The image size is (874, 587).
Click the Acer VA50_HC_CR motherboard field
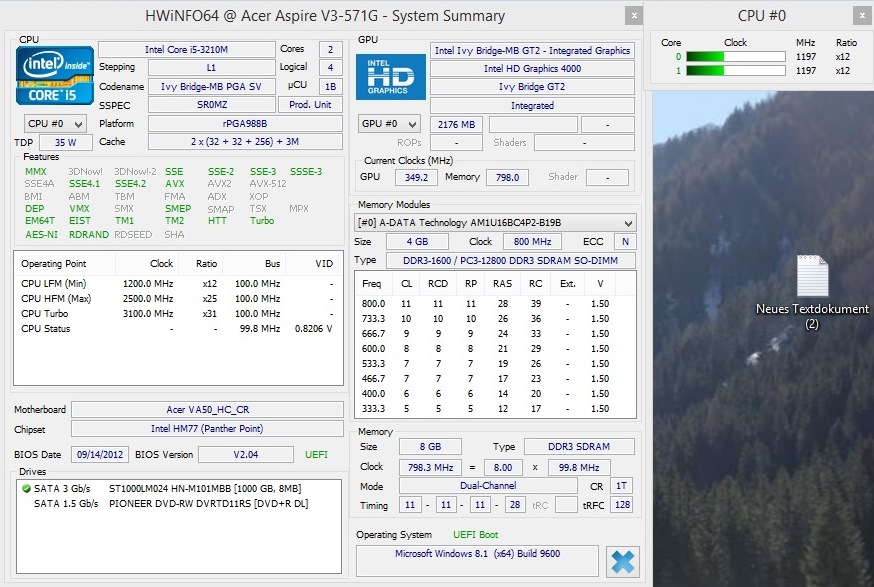tap(207, 410)
